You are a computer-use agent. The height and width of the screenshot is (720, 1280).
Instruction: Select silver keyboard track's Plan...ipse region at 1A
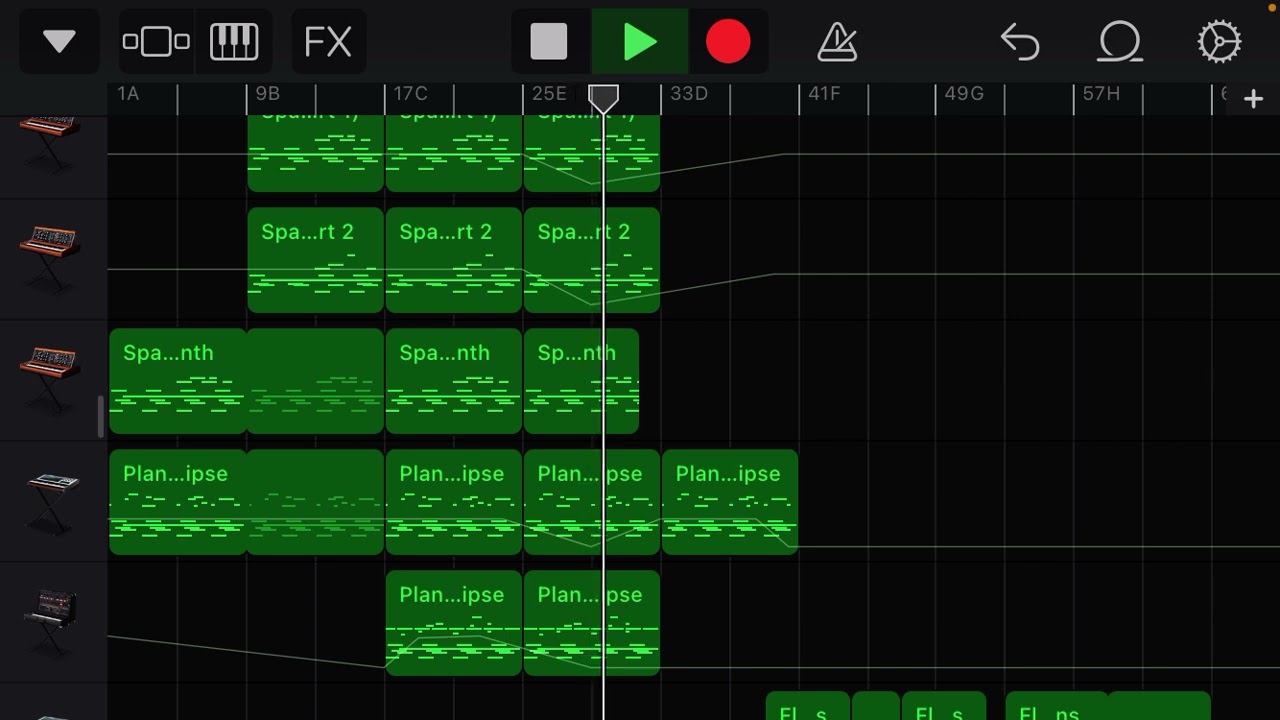(x=177, y=502)
